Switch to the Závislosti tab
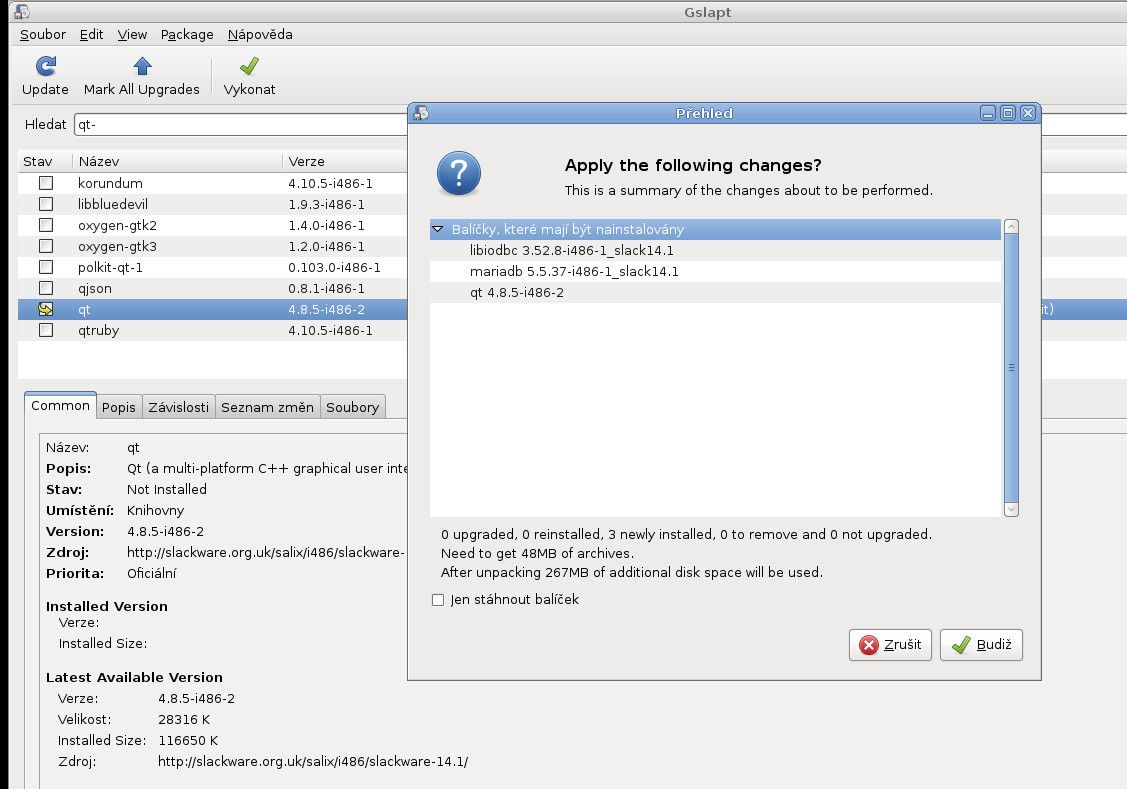The image size is (1127, 789). pyautogui.click(x=178, y=406)
